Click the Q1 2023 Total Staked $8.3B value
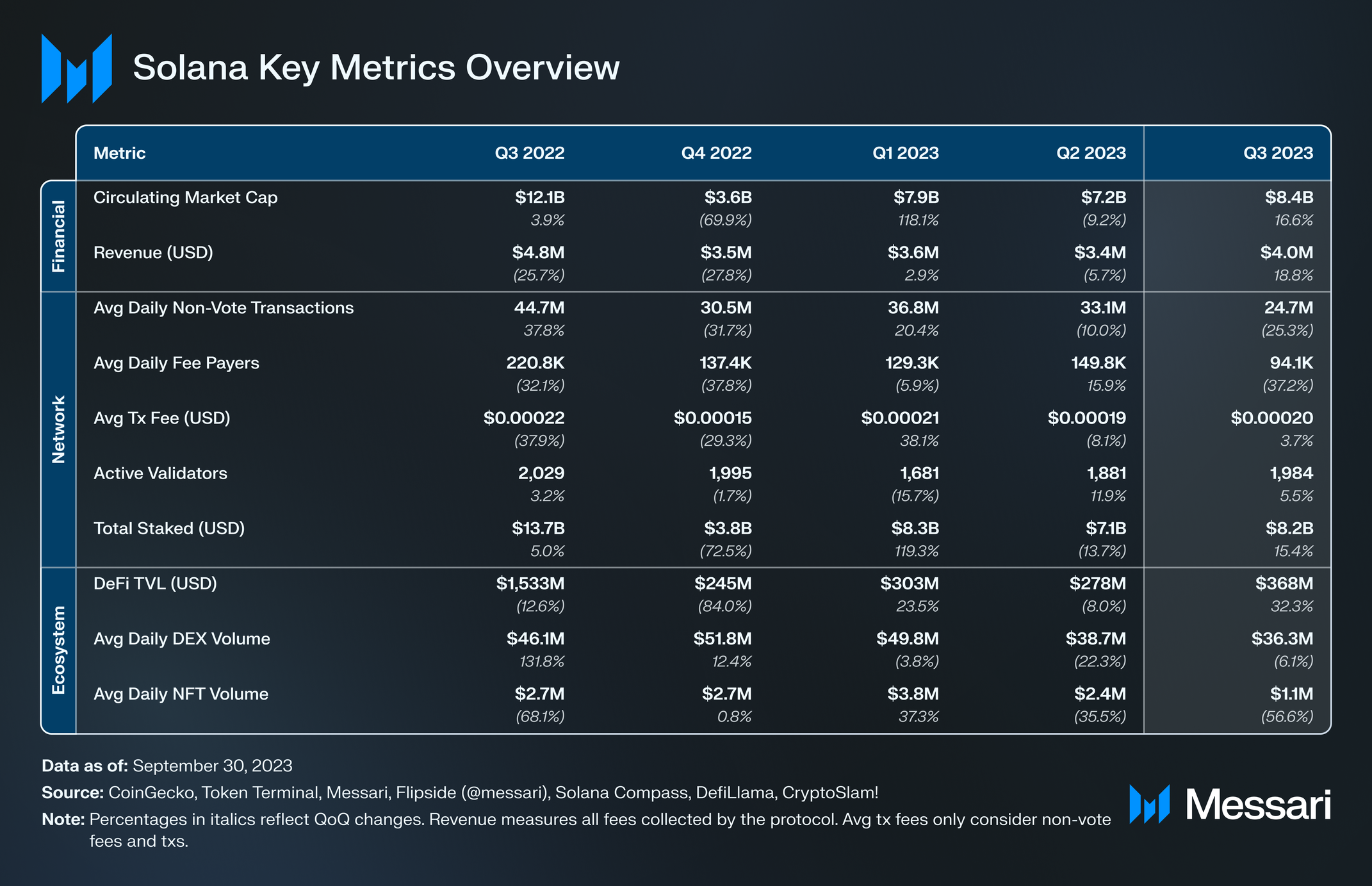Screen dimensions: 1372x886 tap(915, 529)
